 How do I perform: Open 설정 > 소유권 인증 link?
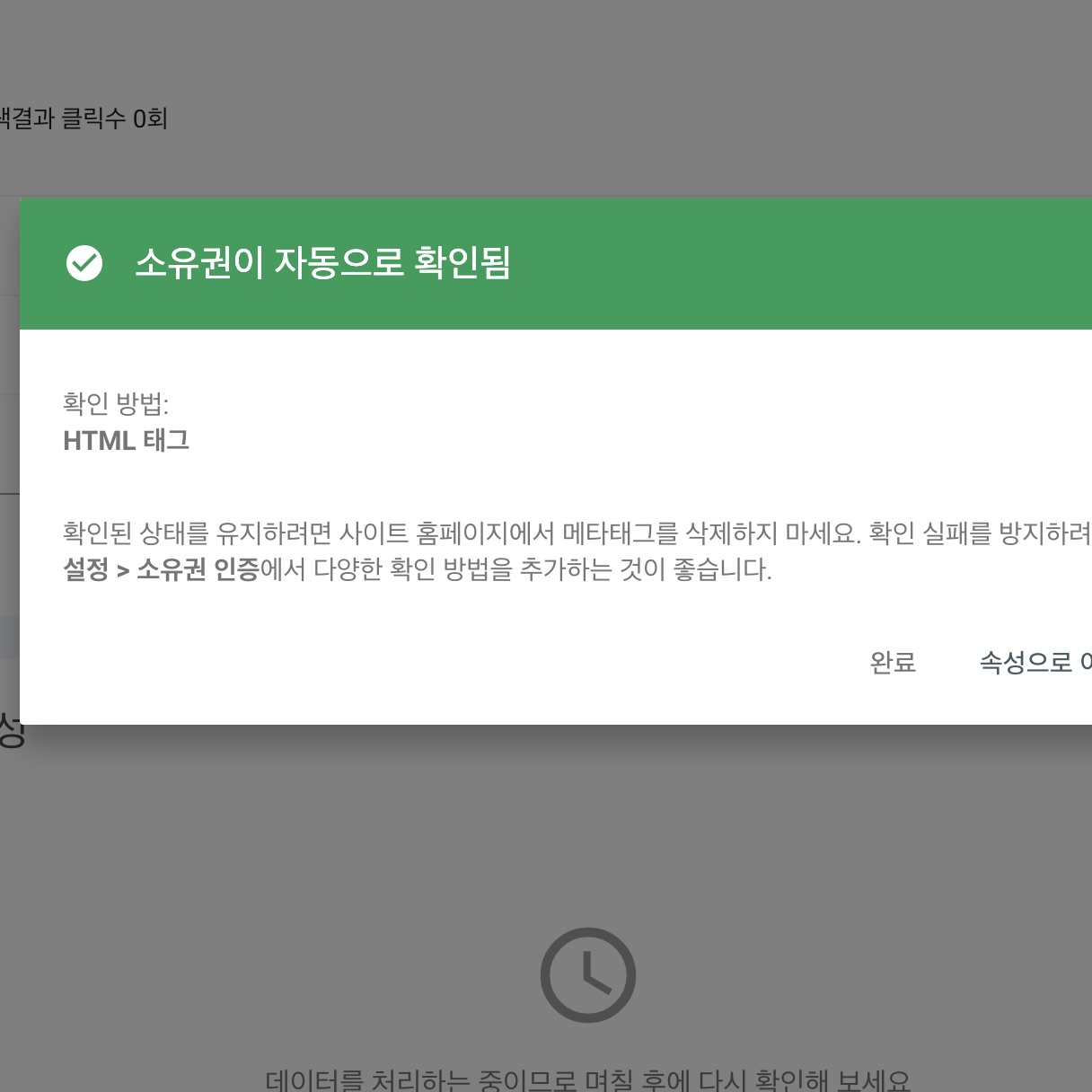click(160, 568)
